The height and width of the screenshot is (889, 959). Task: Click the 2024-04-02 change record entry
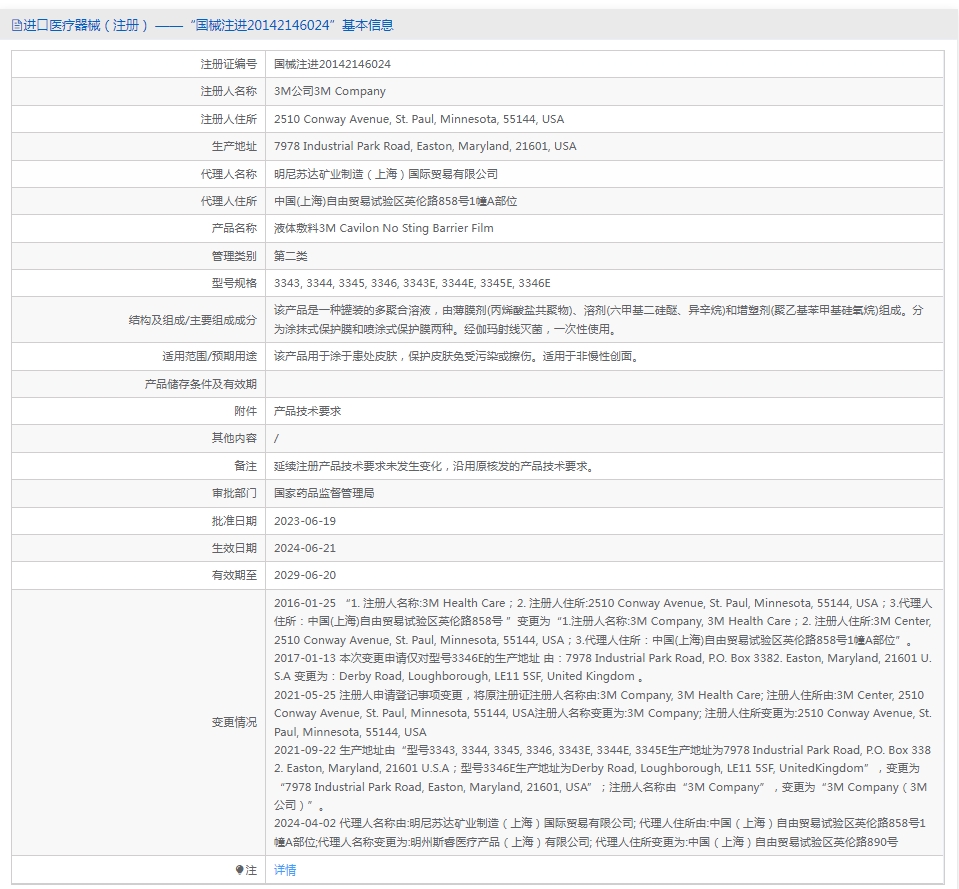point(600,833)
